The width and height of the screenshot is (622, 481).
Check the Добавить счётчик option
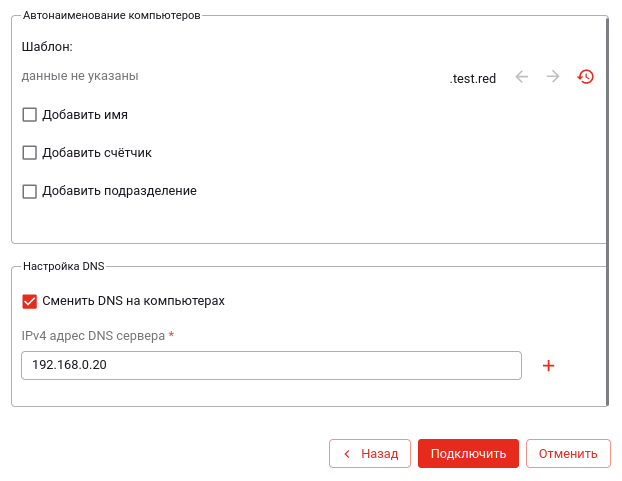[30, 153]
